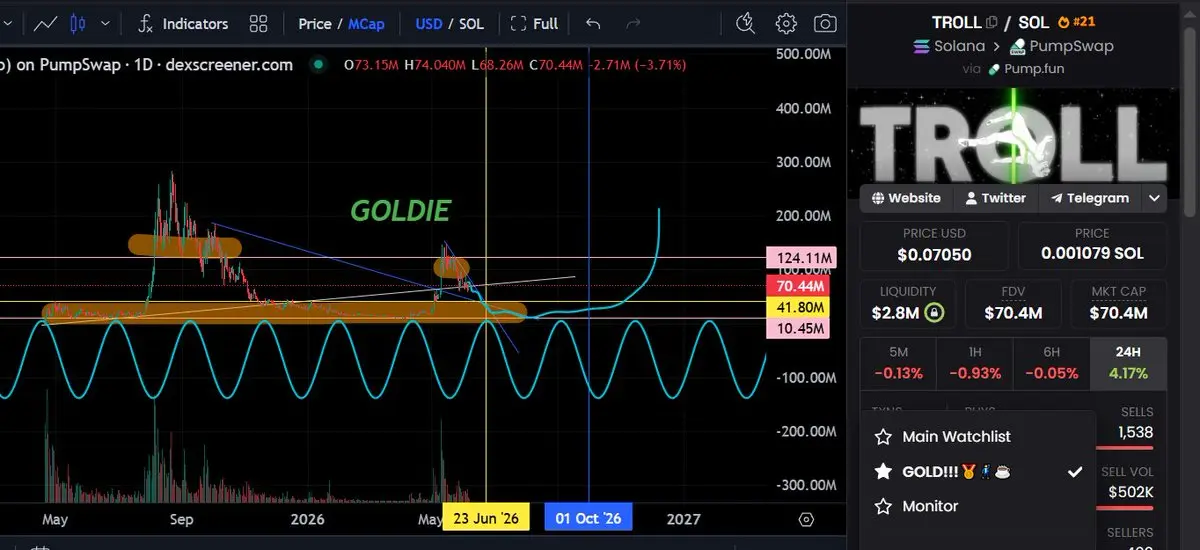Click the GOLDIE chart text annotation
This screenshot has height=550, width=1200.
[400, 211]
